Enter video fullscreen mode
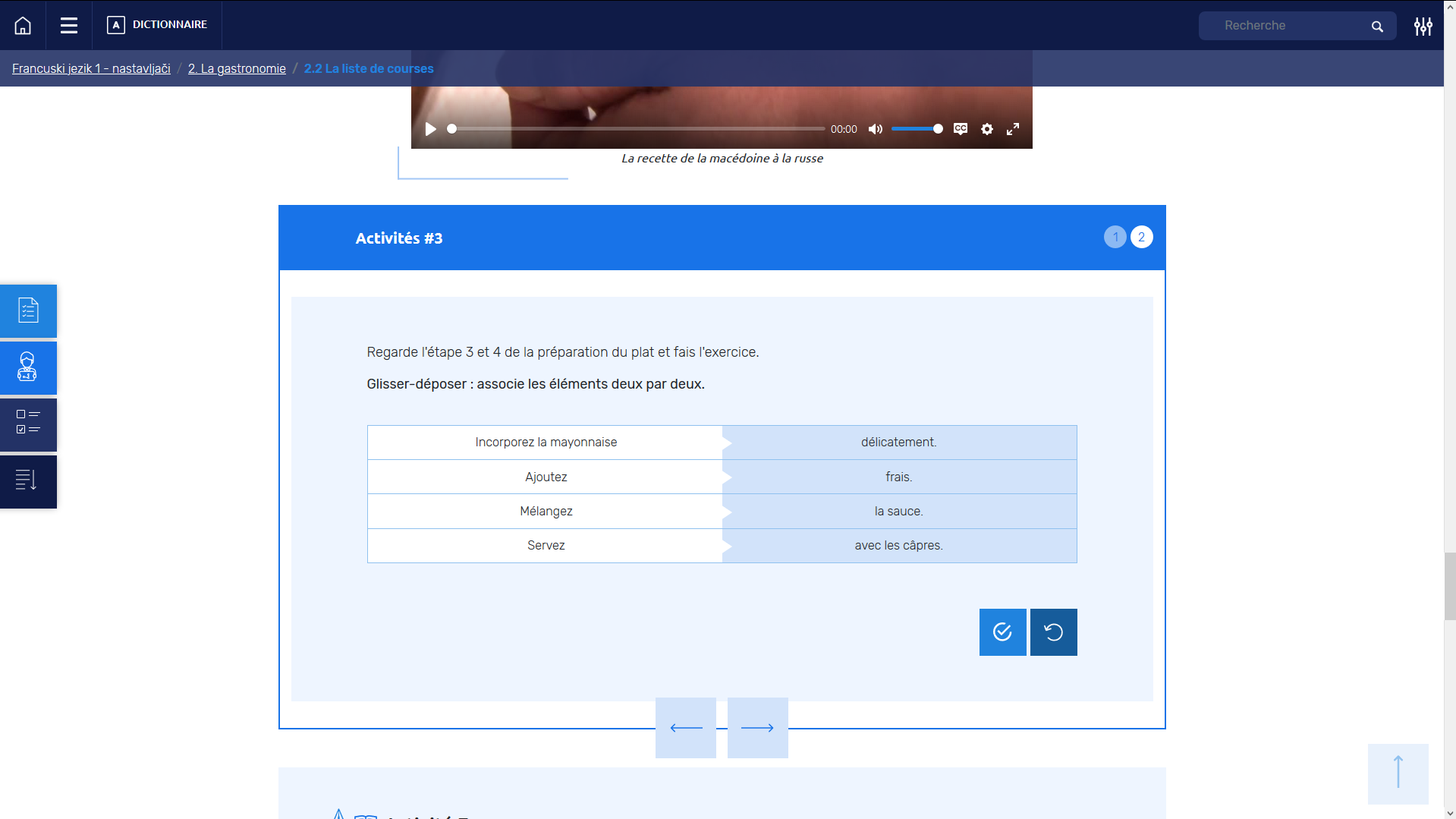The height and width of the screenshot is (819, 1456). tap(1013, 129)
